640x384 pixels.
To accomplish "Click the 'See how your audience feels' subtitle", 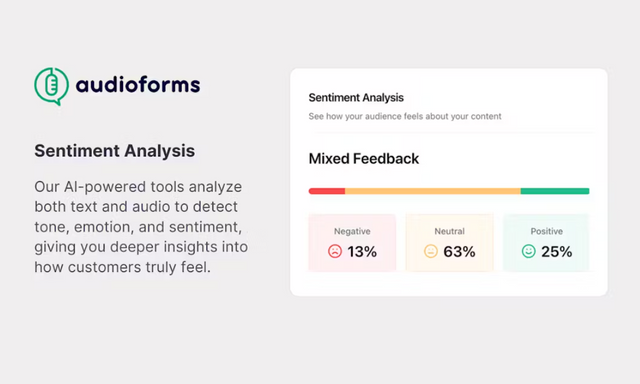I will (x=405, y=116).
